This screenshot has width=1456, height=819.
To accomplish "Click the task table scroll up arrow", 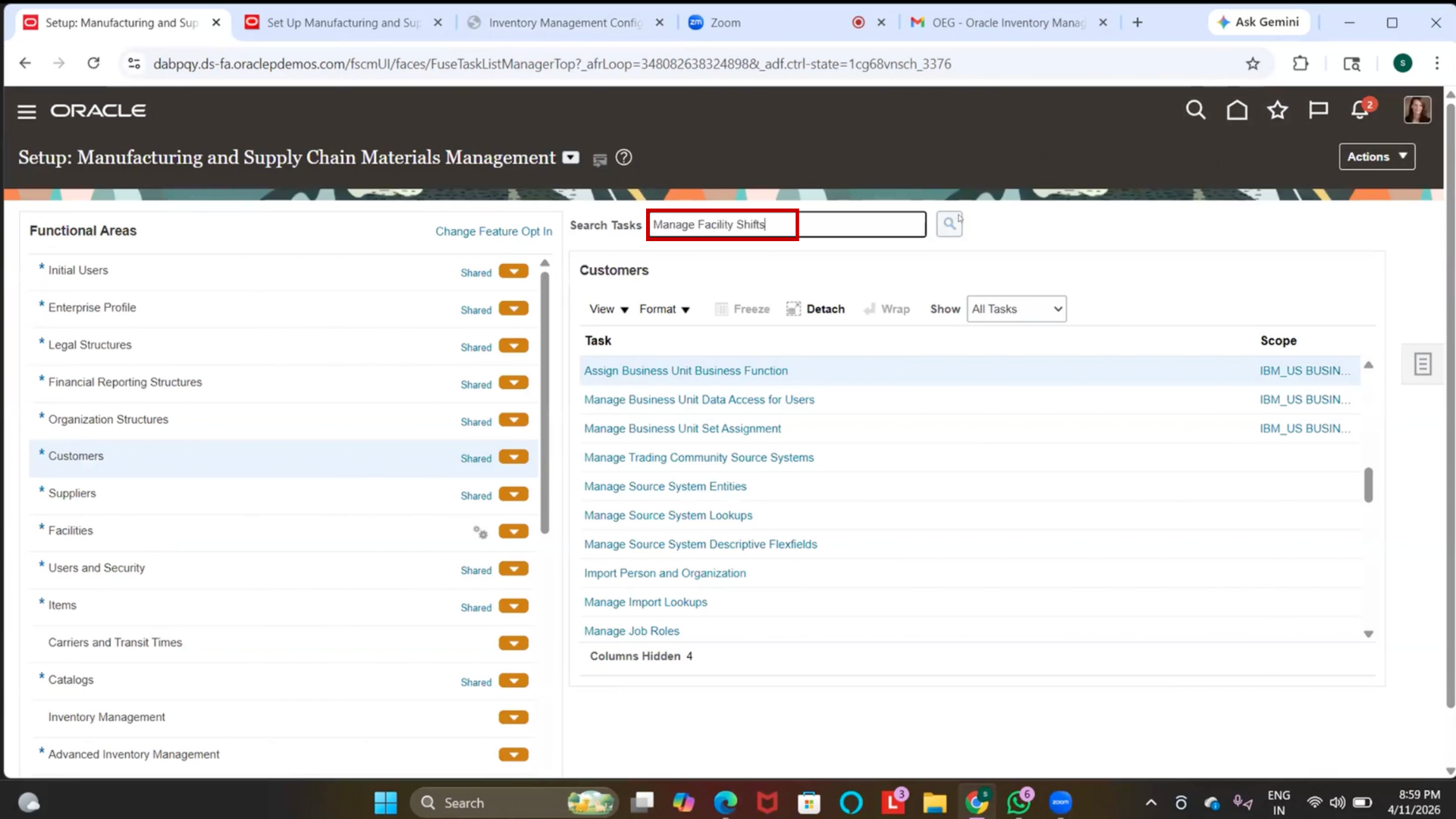I will point(1368,366).
